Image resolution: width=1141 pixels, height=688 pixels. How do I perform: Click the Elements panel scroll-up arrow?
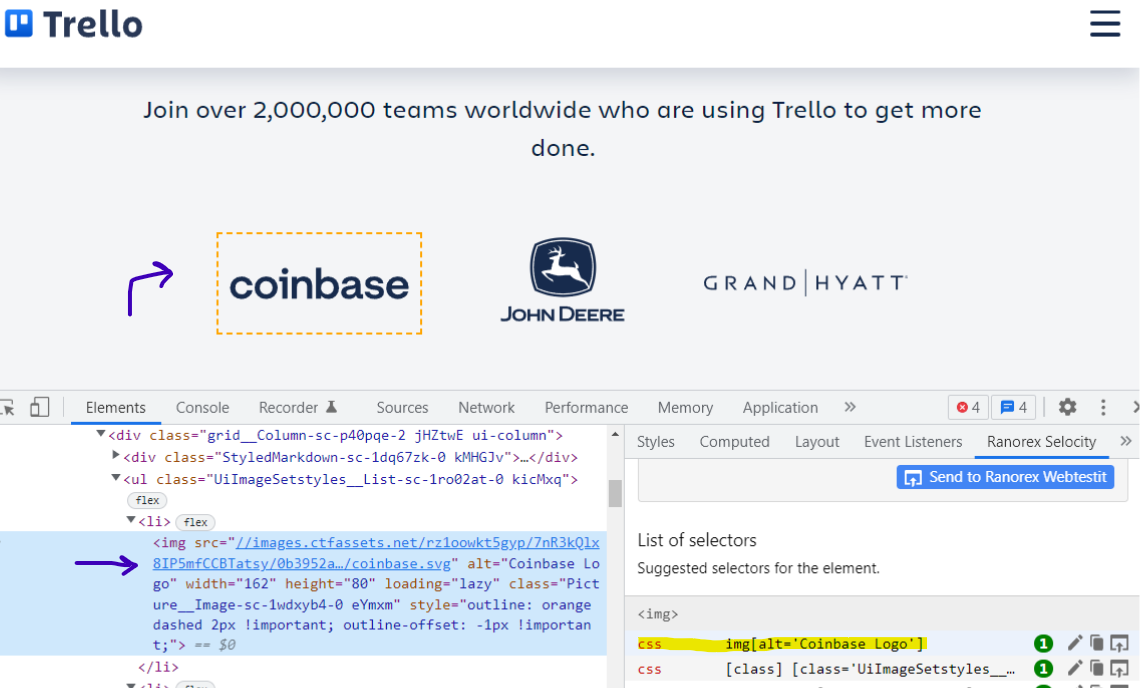tap(615, 435)
